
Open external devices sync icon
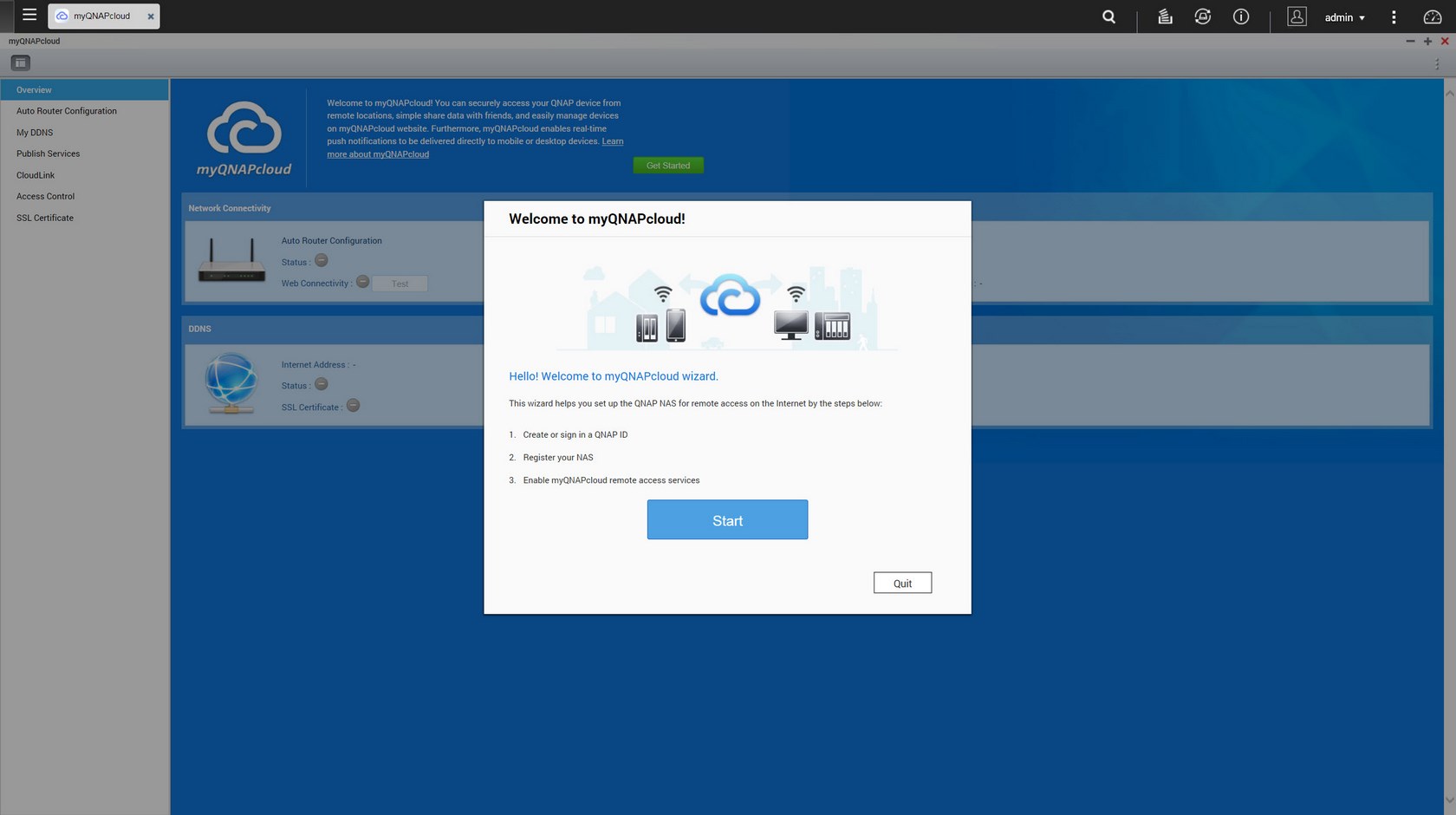coord(1202,16)
